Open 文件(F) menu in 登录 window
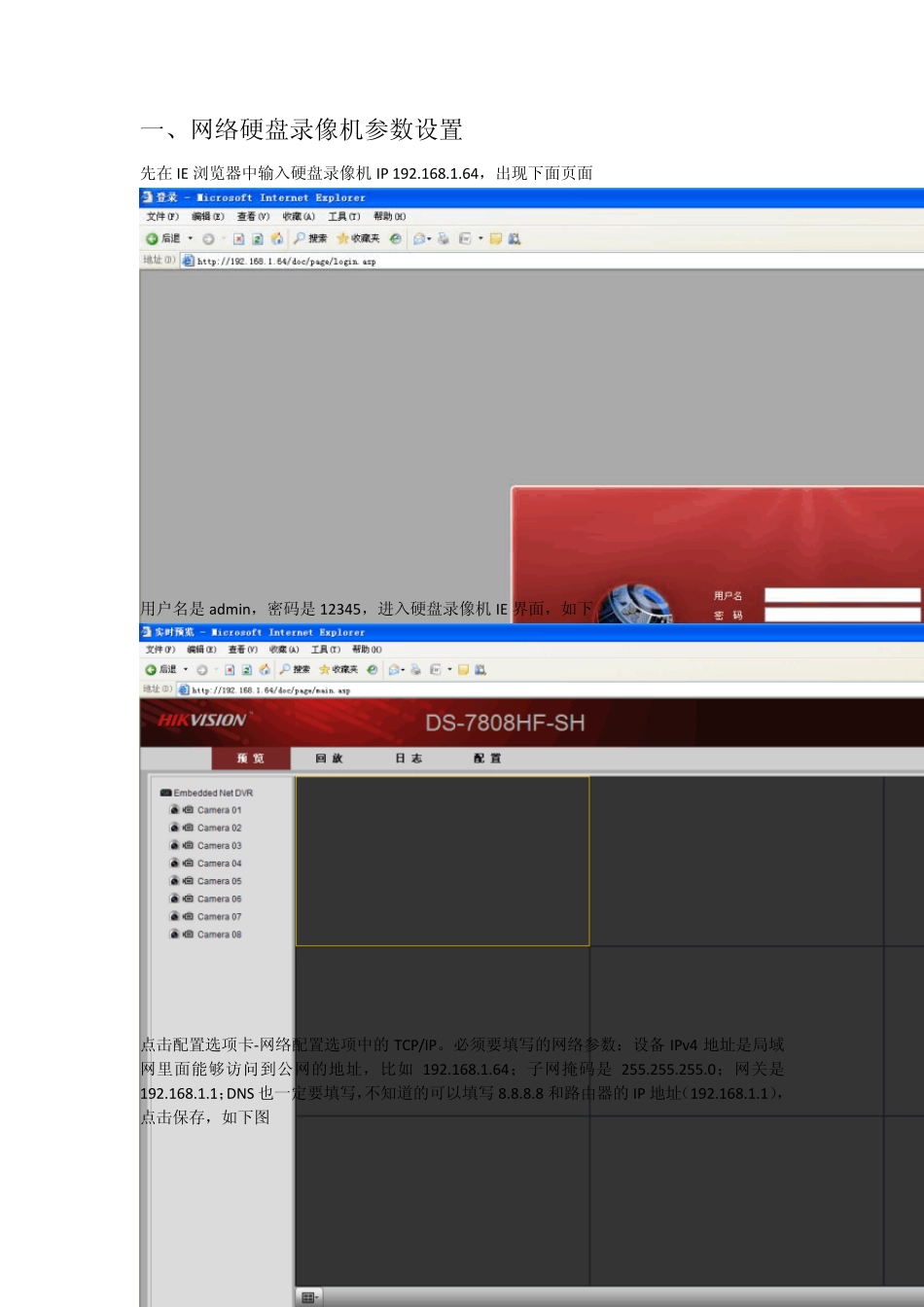 (x=162, y=217)
